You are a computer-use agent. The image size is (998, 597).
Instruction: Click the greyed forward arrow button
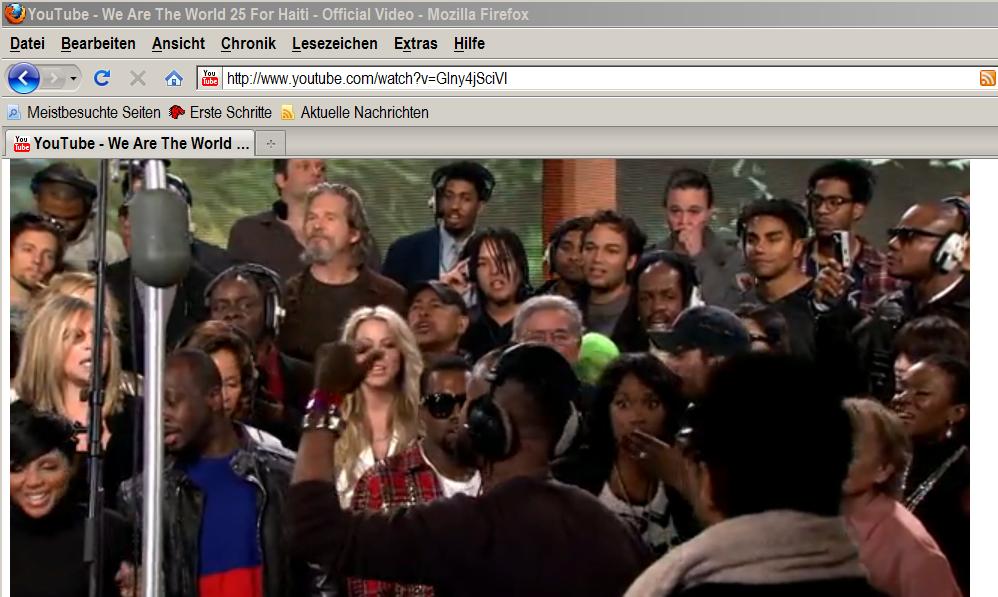pos(55,79)
